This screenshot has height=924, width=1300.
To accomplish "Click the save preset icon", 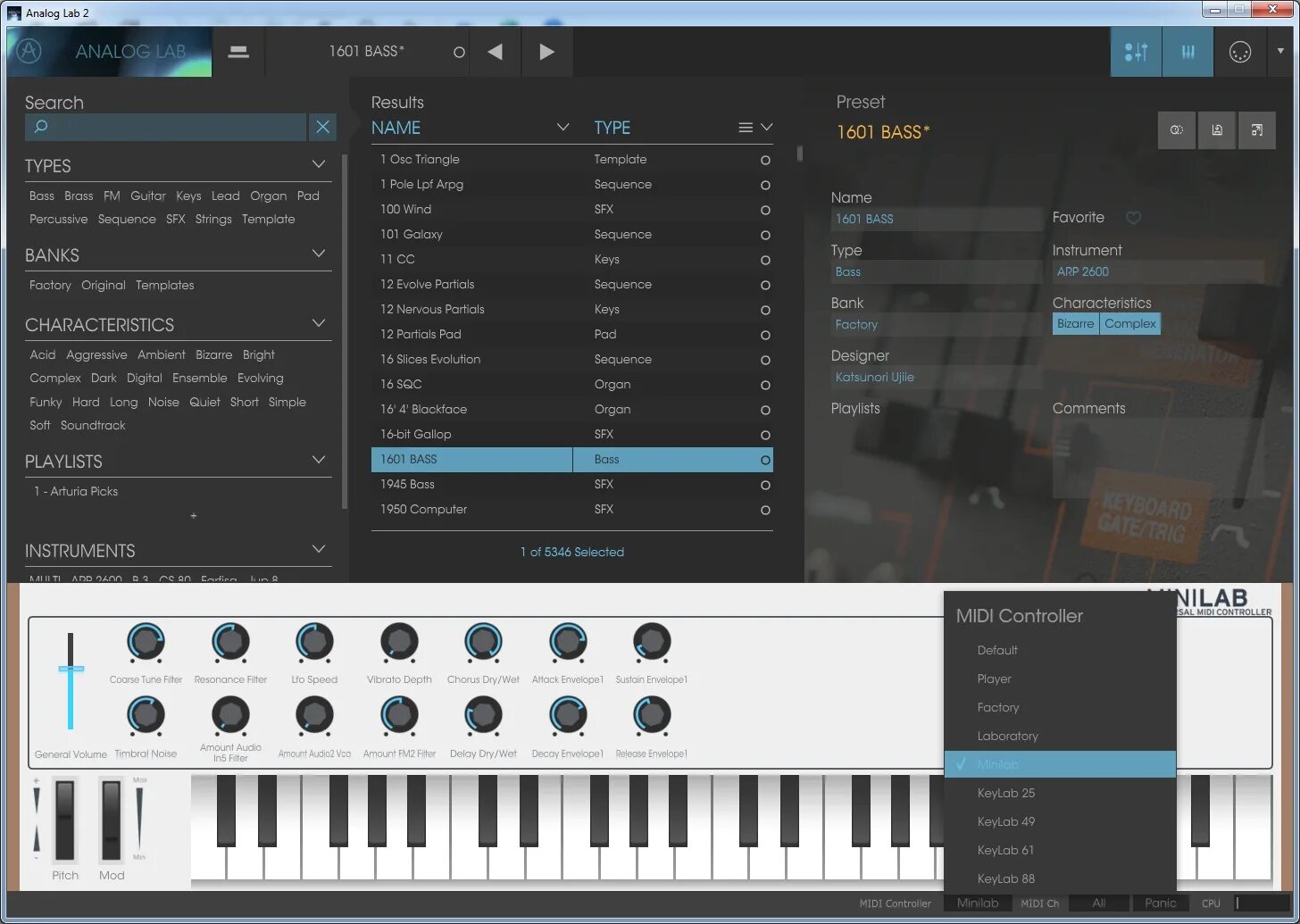I will coord(1216,130).
